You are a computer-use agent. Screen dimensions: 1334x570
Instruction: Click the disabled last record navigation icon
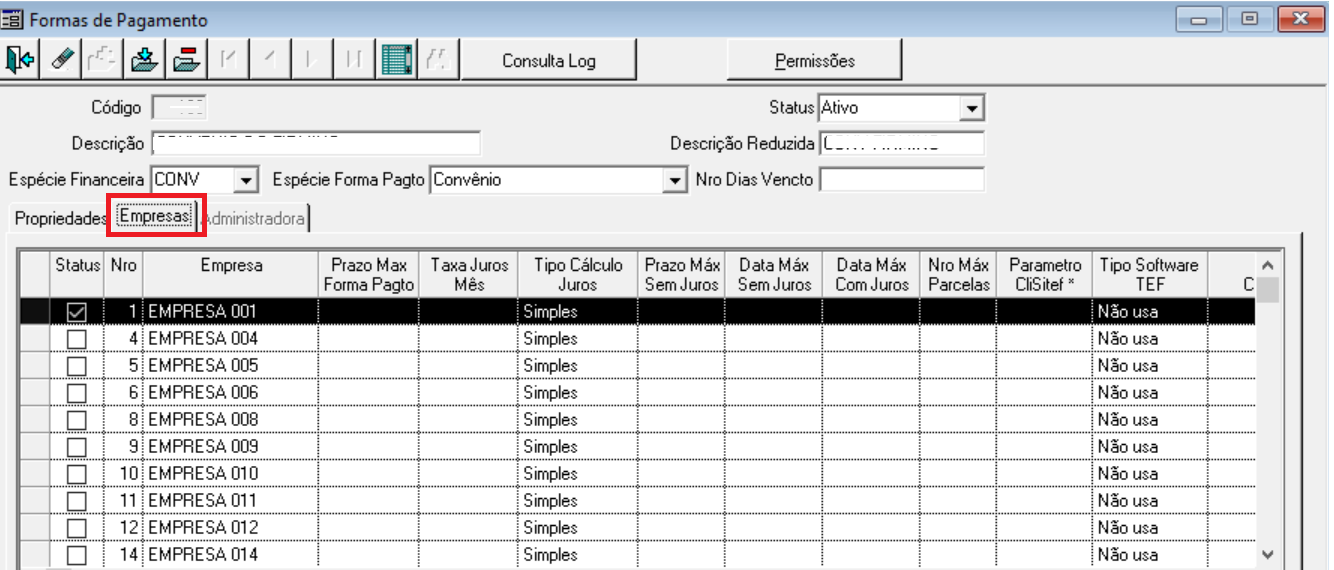pos(354,60)
